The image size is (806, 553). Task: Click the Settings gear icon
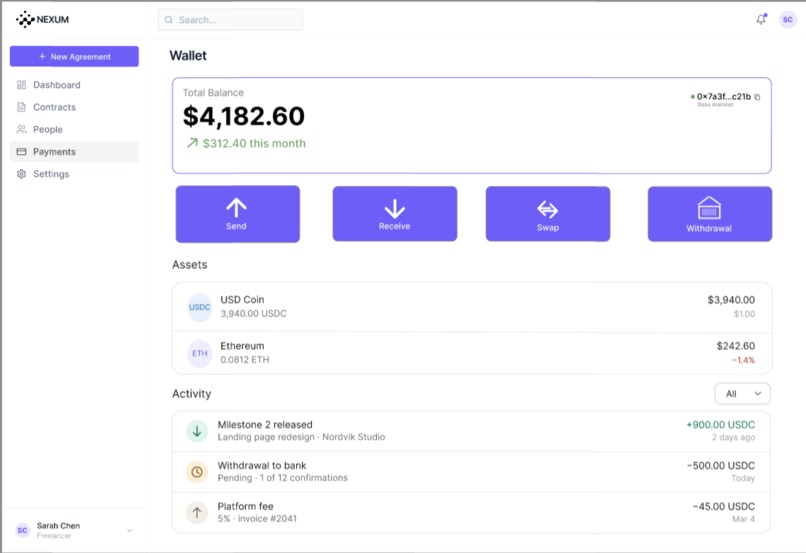tap(21, 174)
